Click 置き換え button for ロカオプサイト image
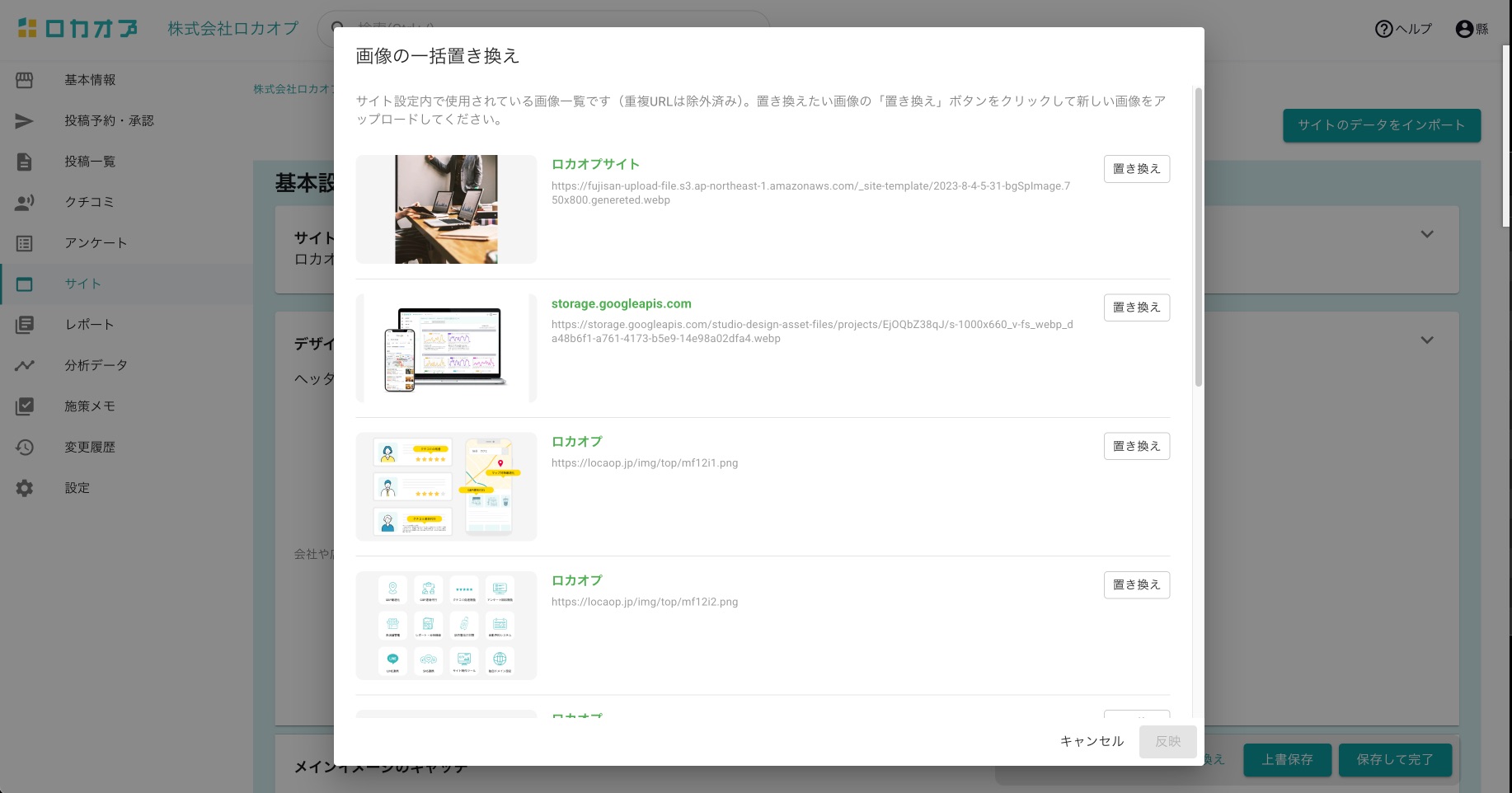1512x793 pixels. 1136,169
